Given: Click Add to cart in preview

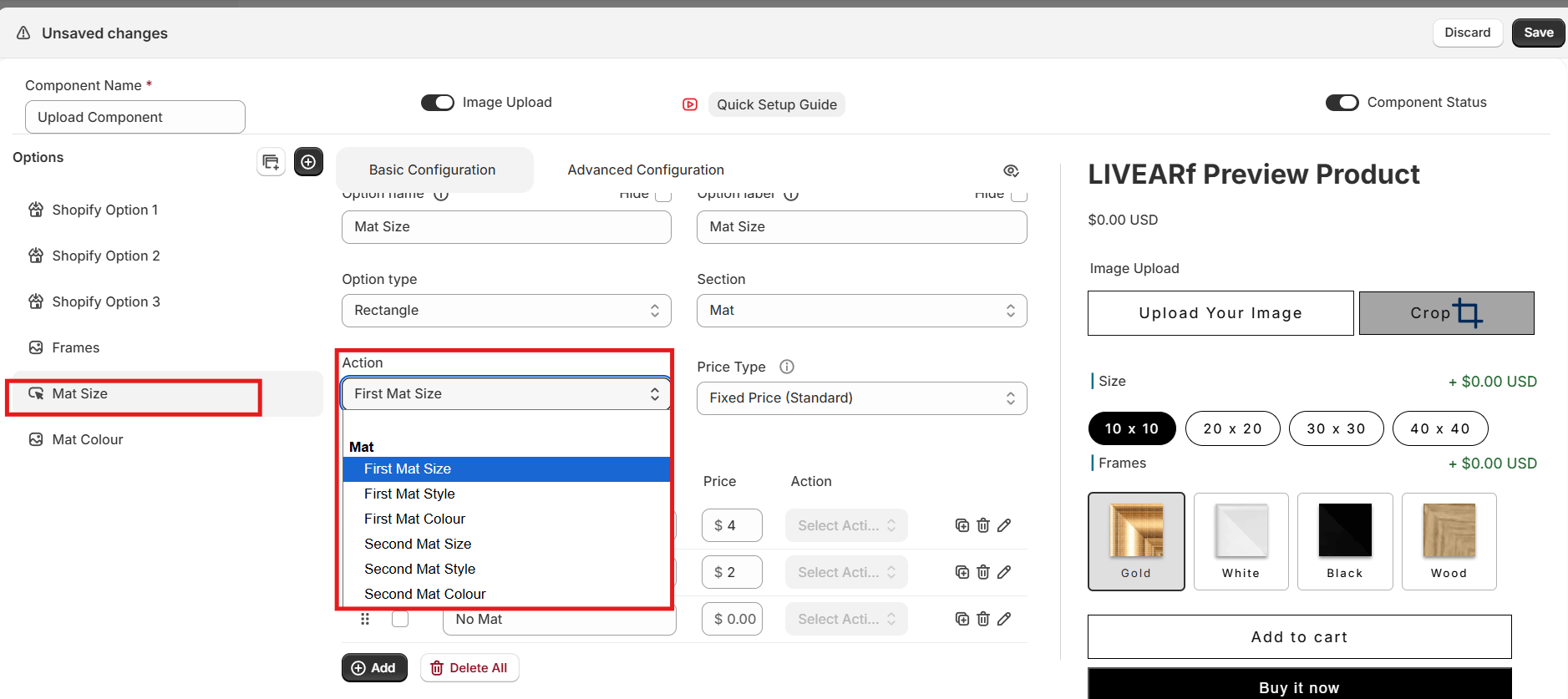Looking at the screenshot, I should pyautogui.click(x=1299, y=637).
